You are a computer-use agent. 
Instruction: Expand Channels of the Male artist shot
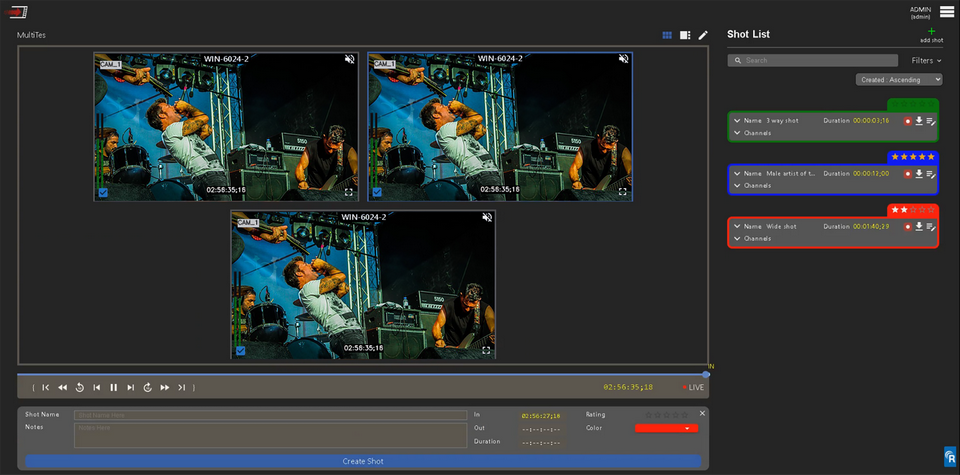[737, 185]
